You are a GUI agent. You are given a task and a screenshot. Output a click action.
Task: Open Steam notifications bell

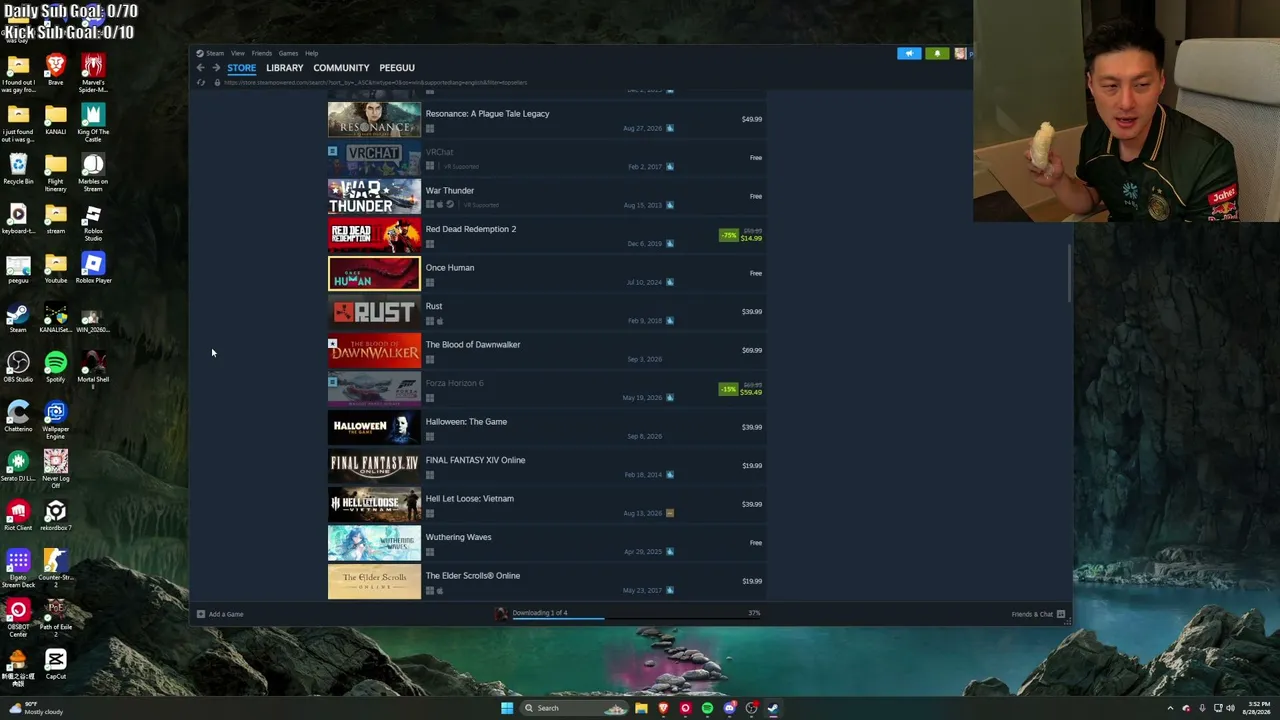tap(937, 53)
